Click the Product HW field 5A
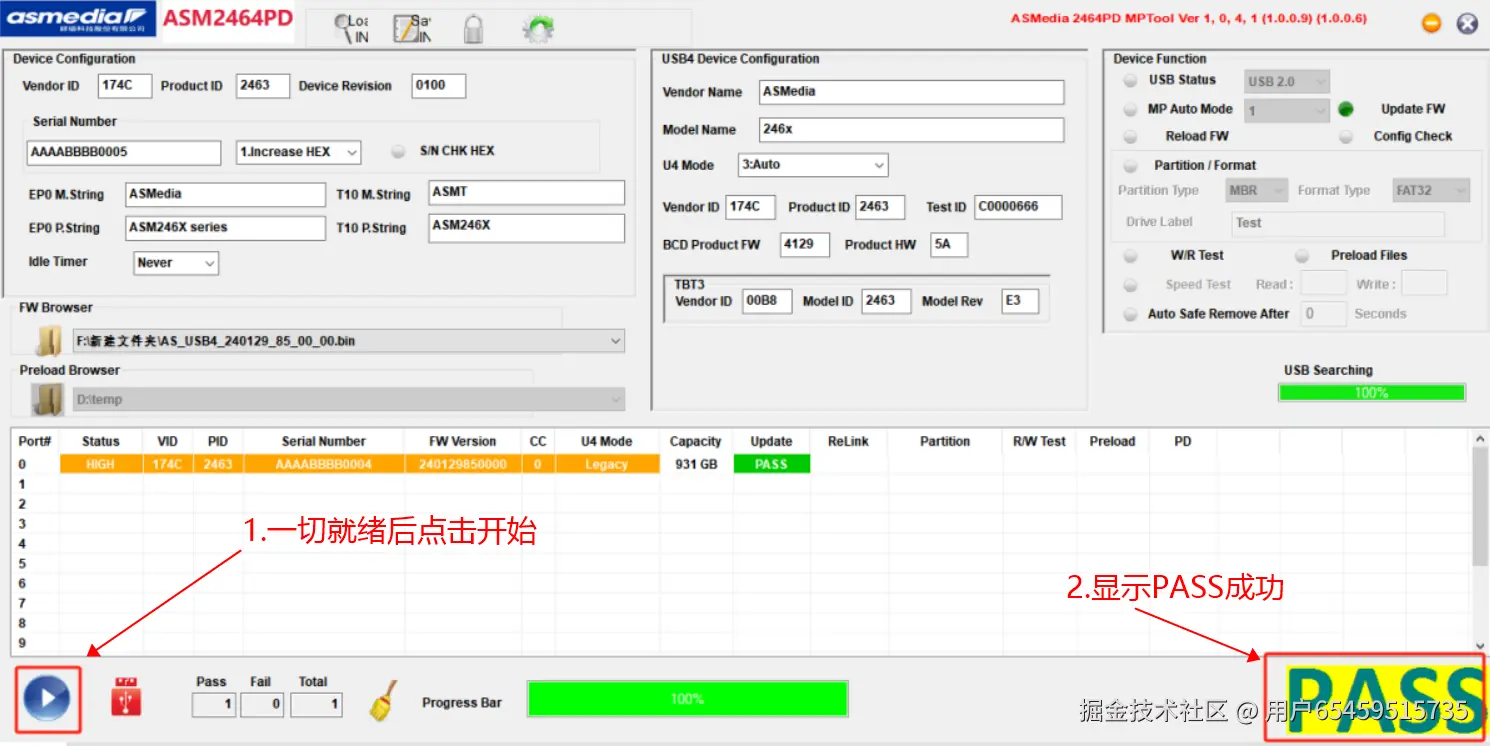 949,245
